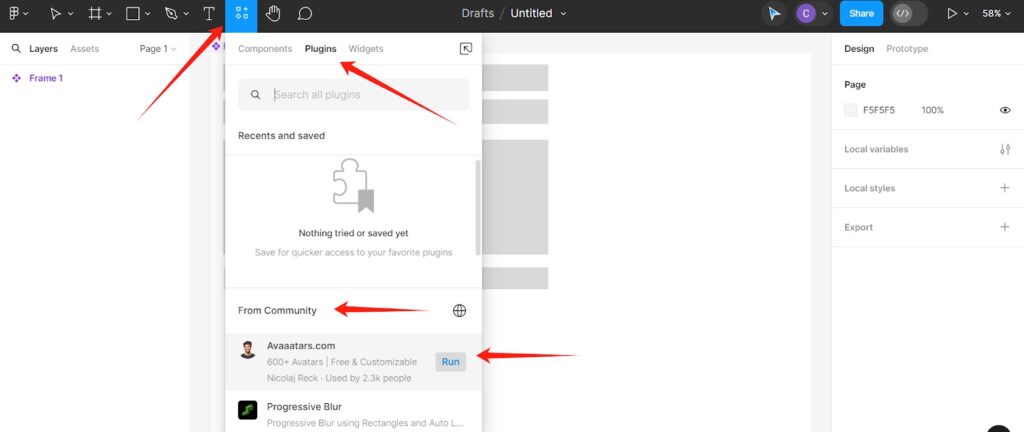Select the Comment tool
The image size is (1024, 432).
pos(304,14)
